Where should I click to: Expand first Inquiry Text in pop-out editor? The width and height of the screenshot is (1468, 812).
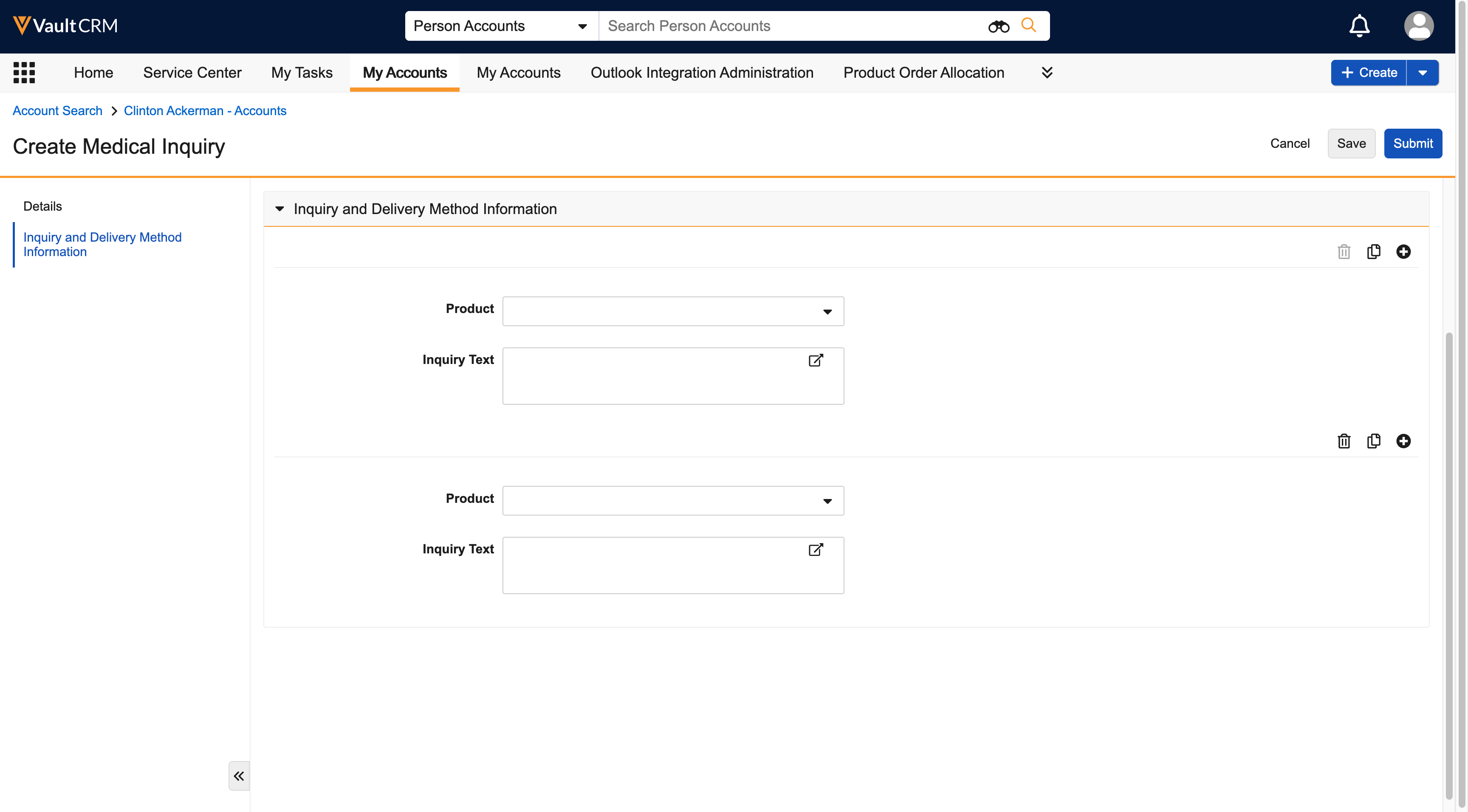coord(816,360)
